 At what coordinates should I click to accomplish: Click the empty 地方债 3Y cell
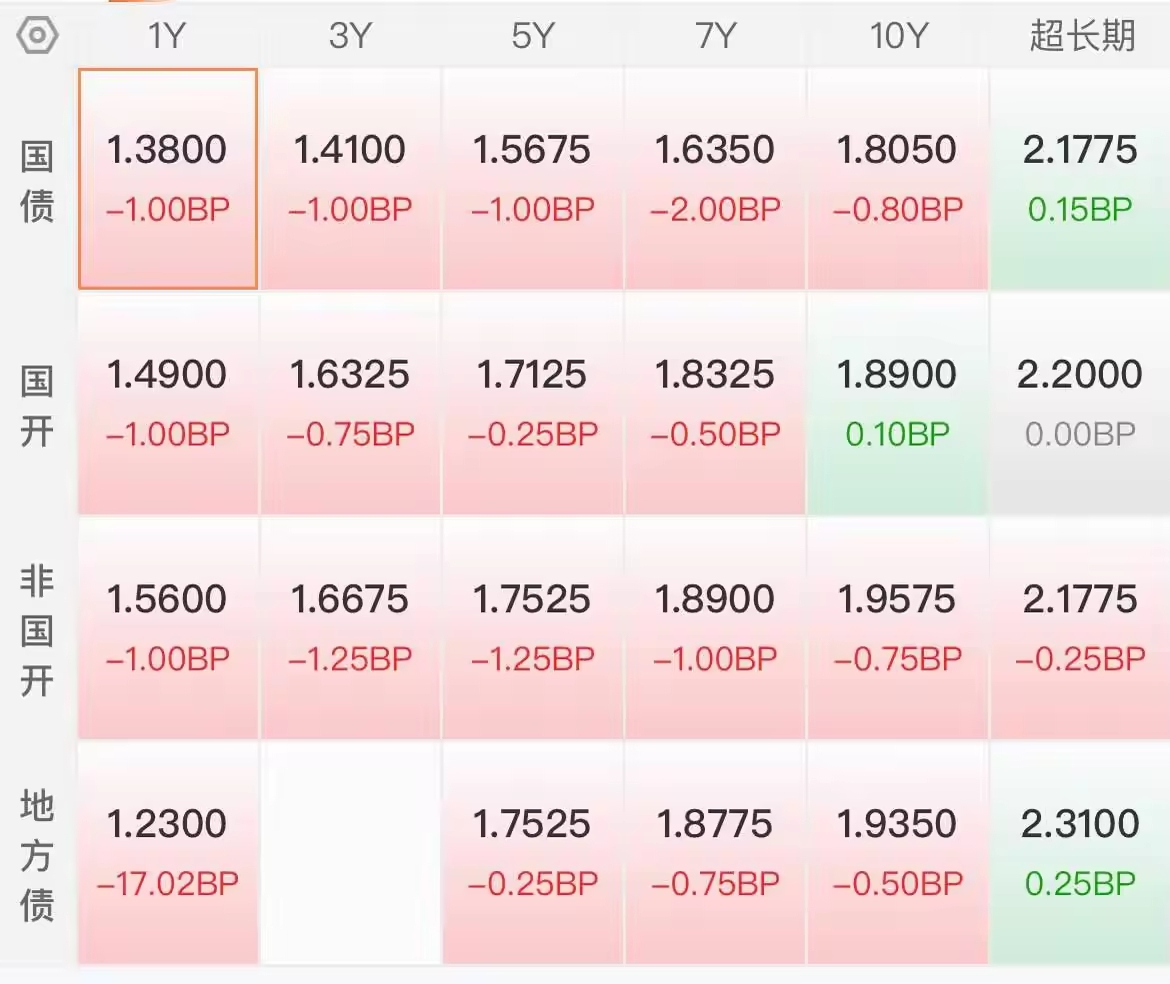[x=350, y=852]
